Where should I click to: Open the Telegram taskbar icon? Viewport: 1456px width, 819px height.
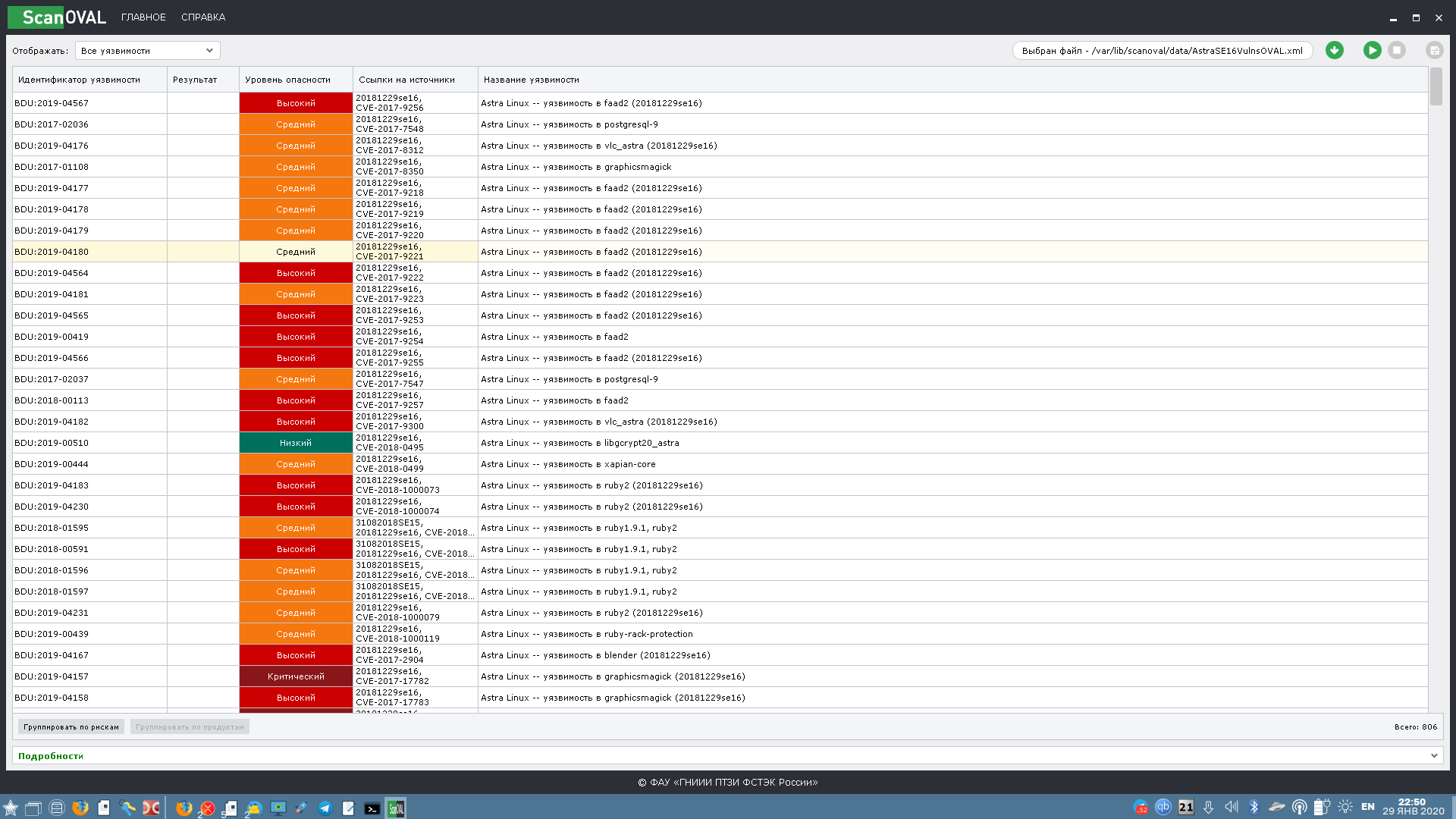pos(325,808)
